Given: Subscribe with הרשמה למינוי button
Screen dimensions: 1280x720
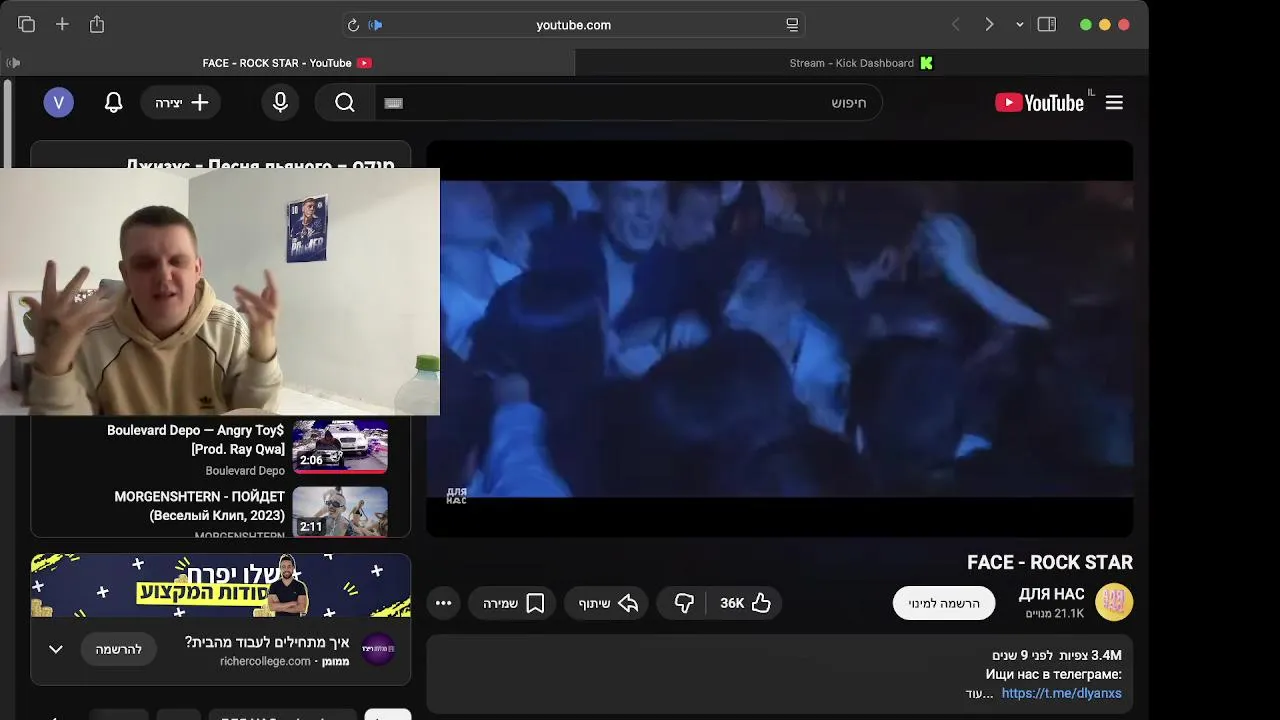Looking at the screenshot, I should [x=944, y=603].
